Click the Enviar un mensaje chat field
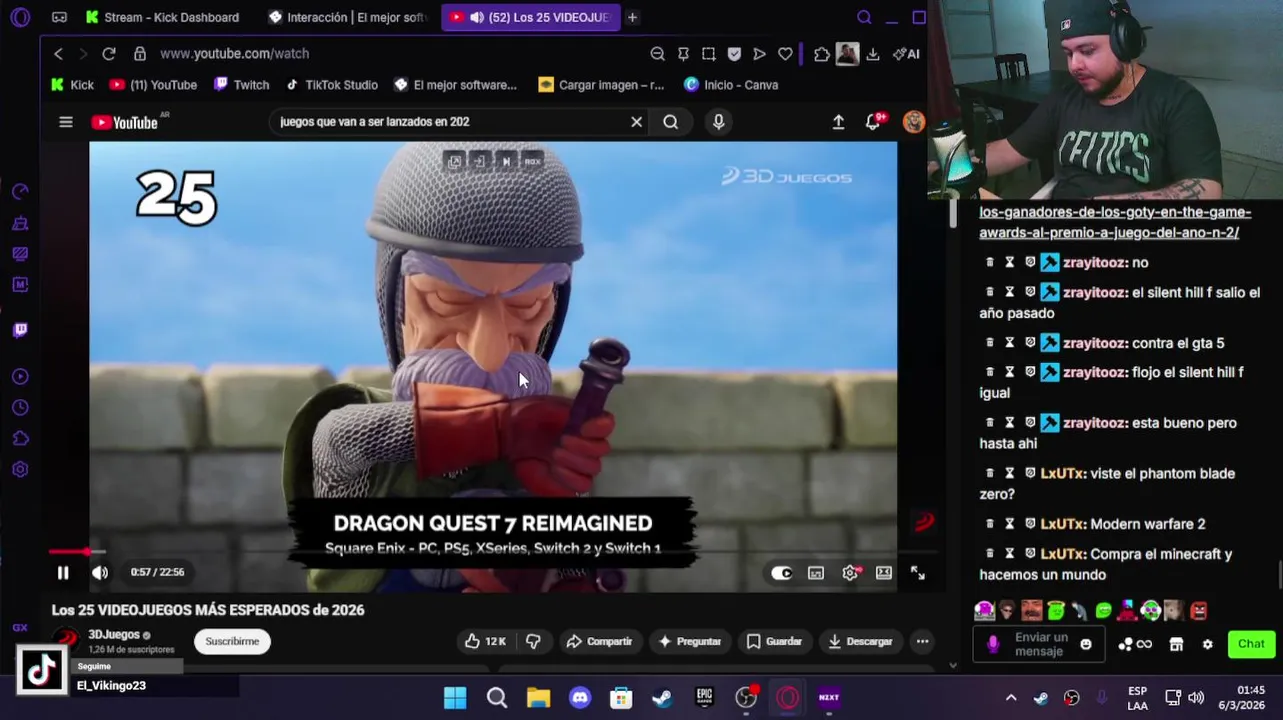The height and width of the screenshot is (720, 1283). [1040, 644]
